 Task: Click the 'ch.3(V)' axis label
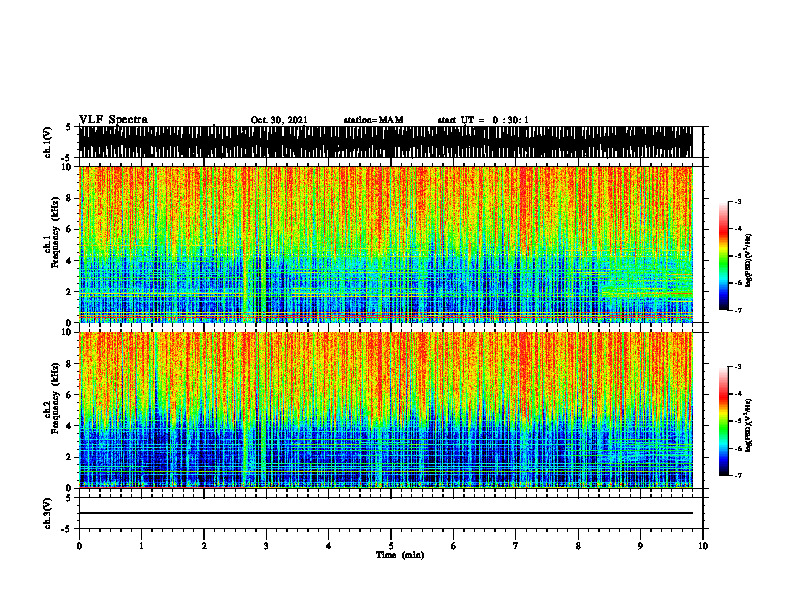(48, 513)
